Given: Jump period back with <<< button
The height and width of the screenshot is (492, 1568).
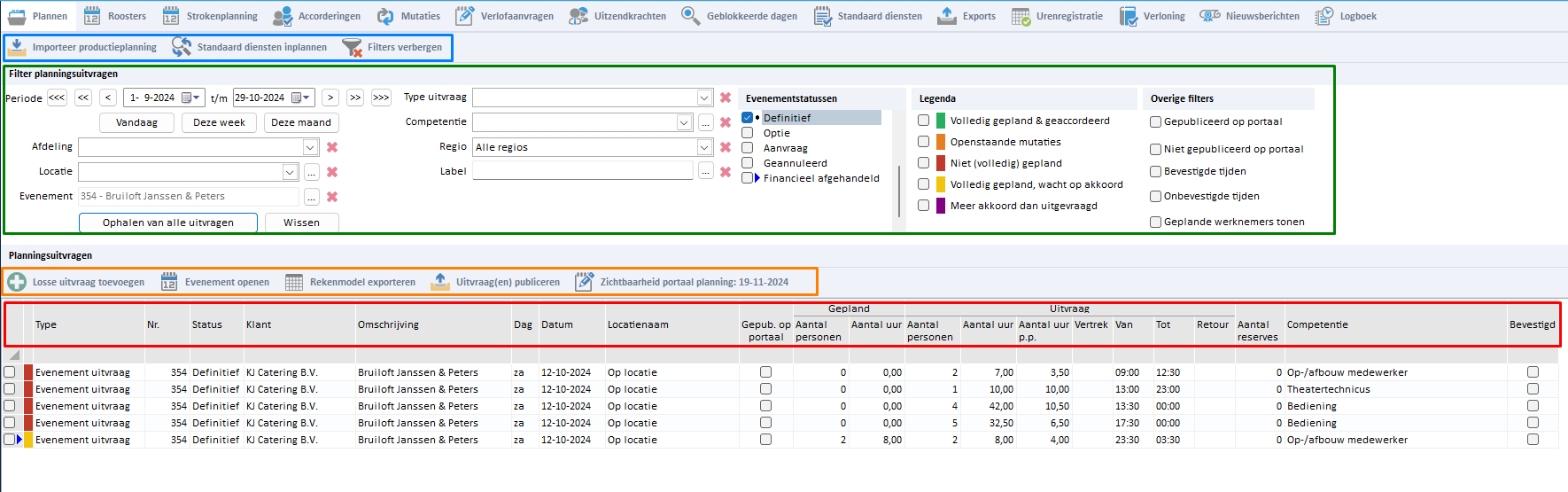Looking at the screenshot, I should 57,98.
